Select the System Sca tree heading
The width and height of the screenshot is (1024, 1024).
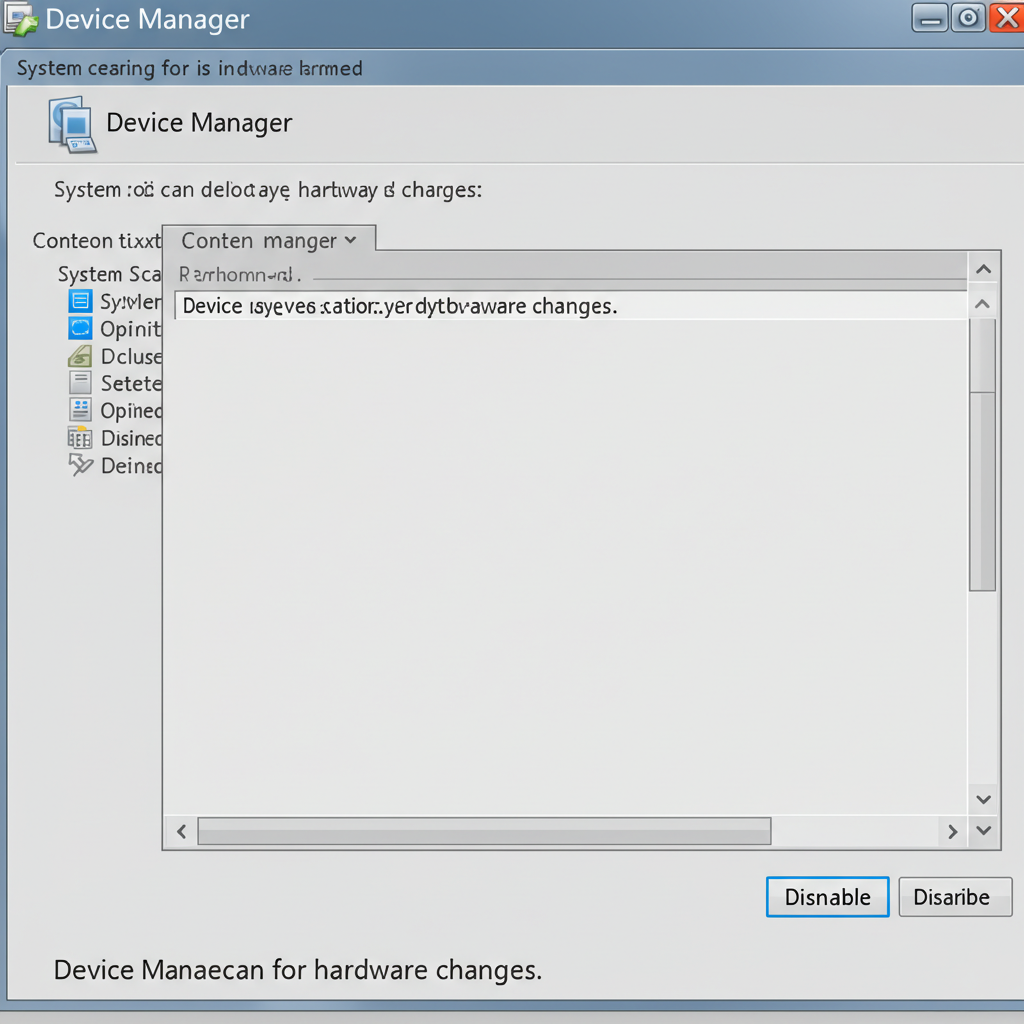tap(109, 274)
